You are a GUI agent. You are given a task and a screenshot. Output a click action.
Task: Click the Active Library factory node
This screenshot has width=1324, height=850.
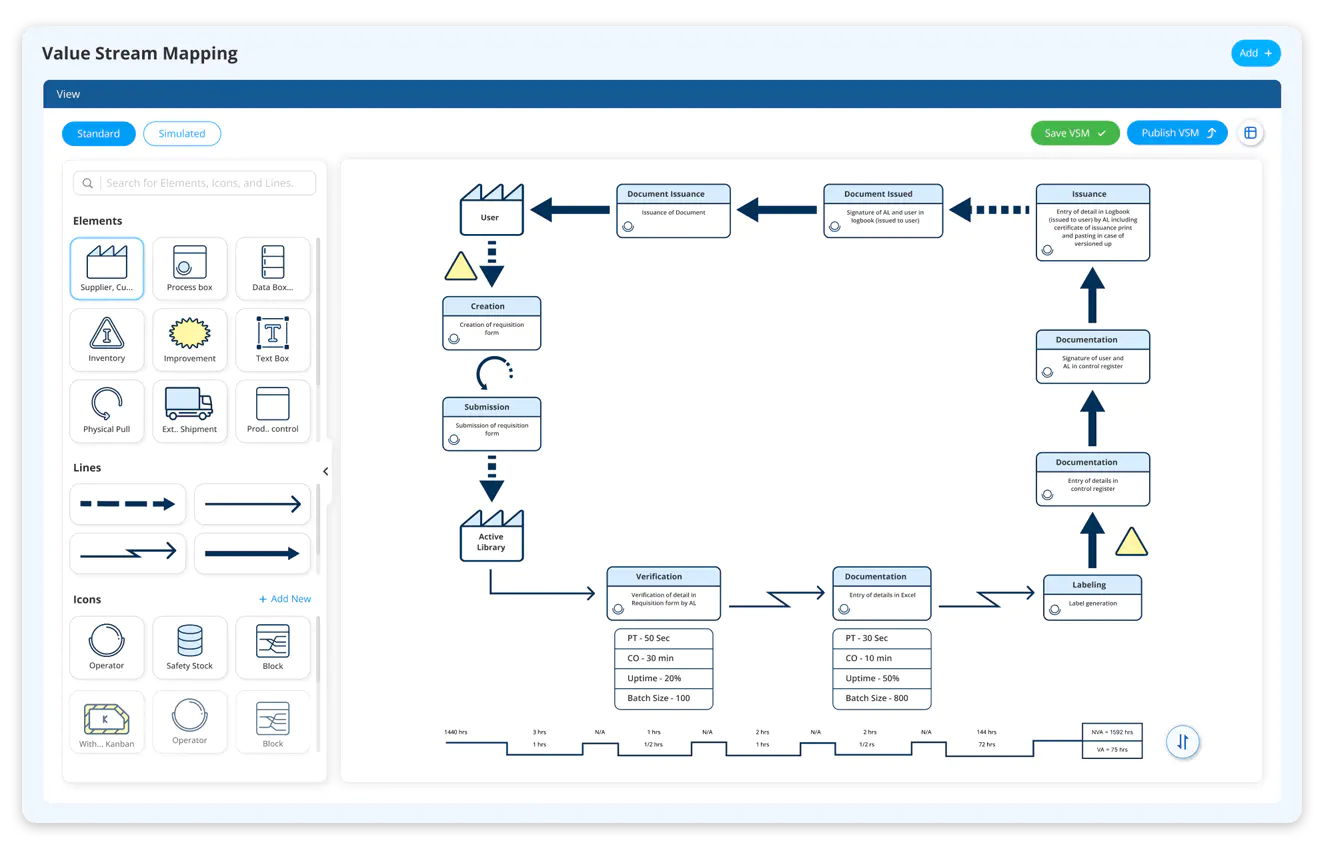point(491,535)
